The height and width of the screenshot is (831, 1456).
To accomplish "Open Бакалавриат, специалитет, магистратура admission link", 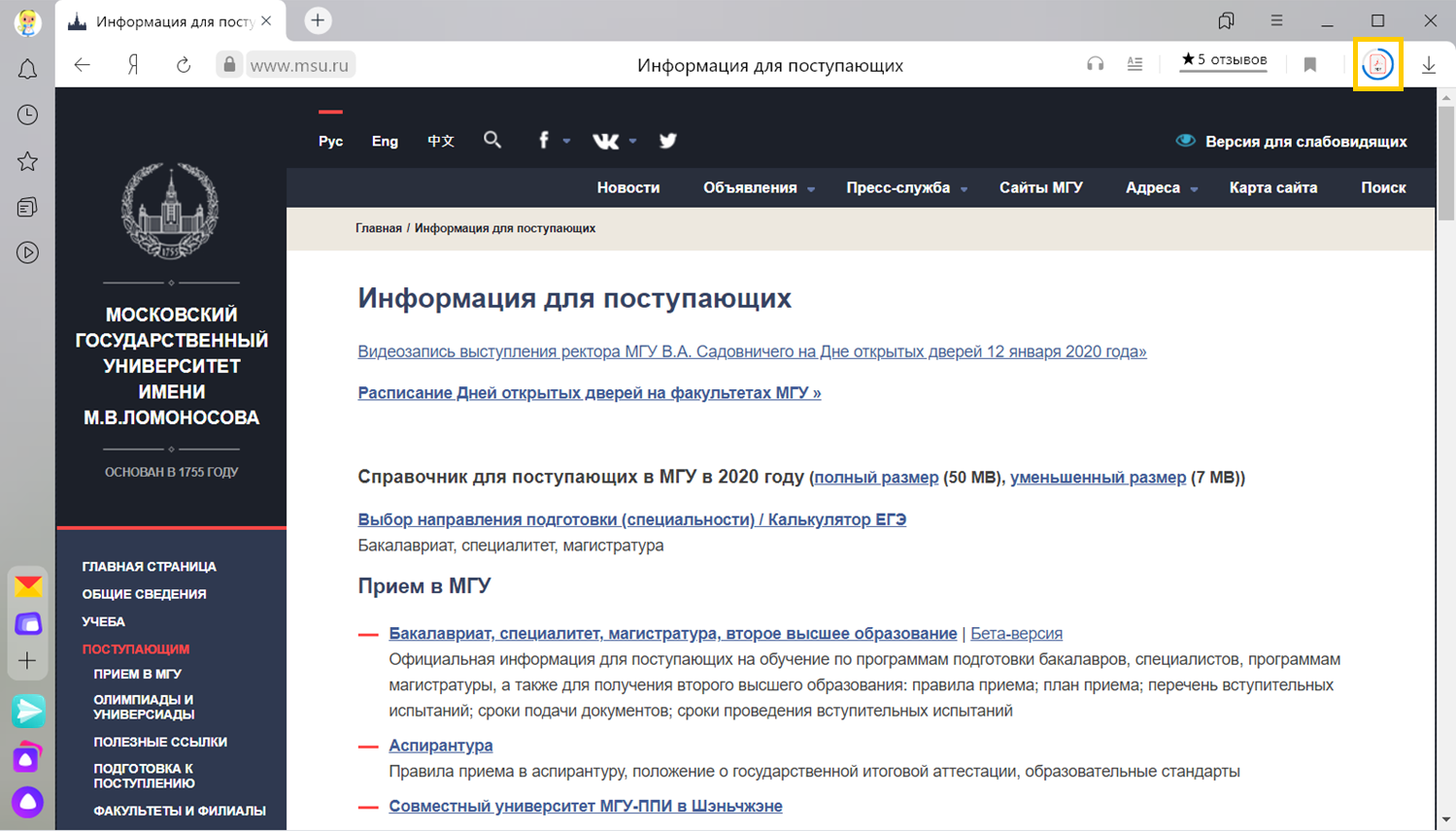I will coord(673,634).
